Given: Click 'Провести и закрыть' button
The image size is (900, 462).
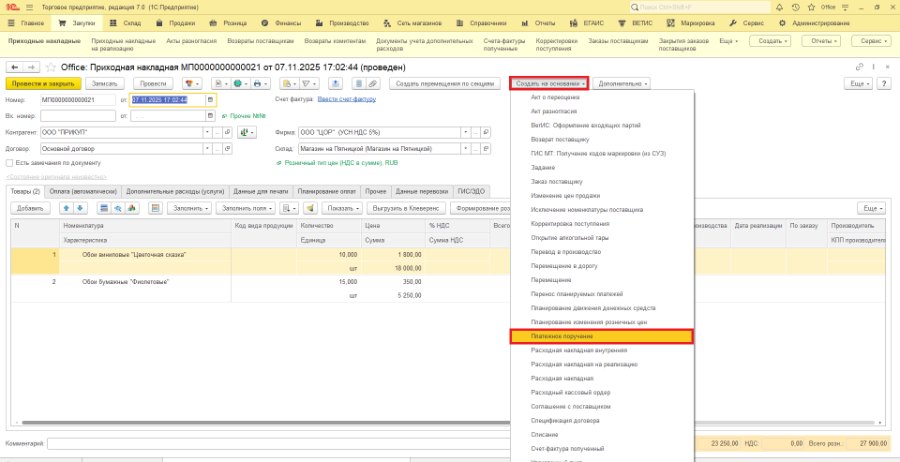Looking at the screenshot, I should point(43,84).
